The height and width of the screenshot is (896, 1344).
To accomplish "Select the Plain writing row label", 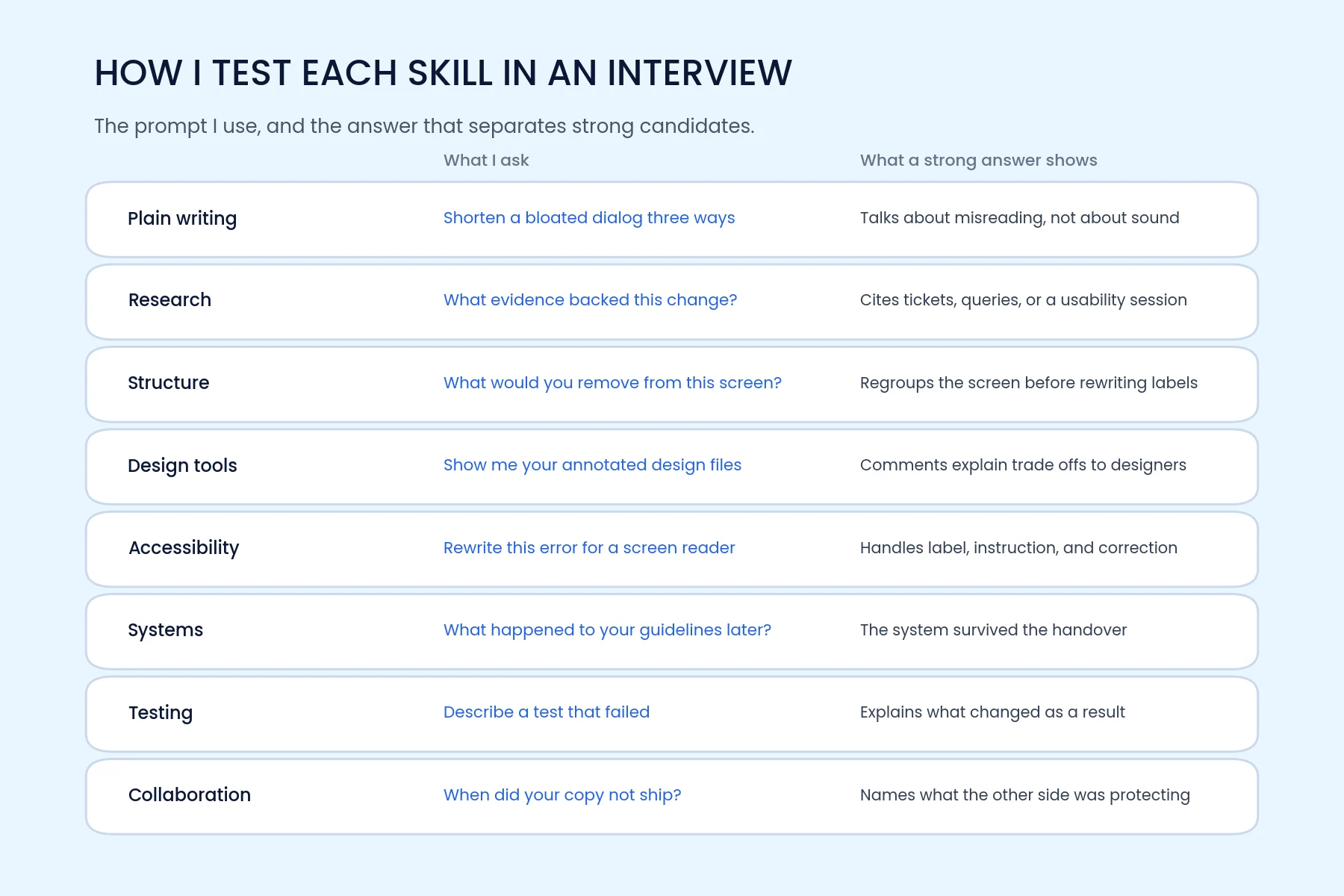I will pyautogui.click(x=182, y=219).
